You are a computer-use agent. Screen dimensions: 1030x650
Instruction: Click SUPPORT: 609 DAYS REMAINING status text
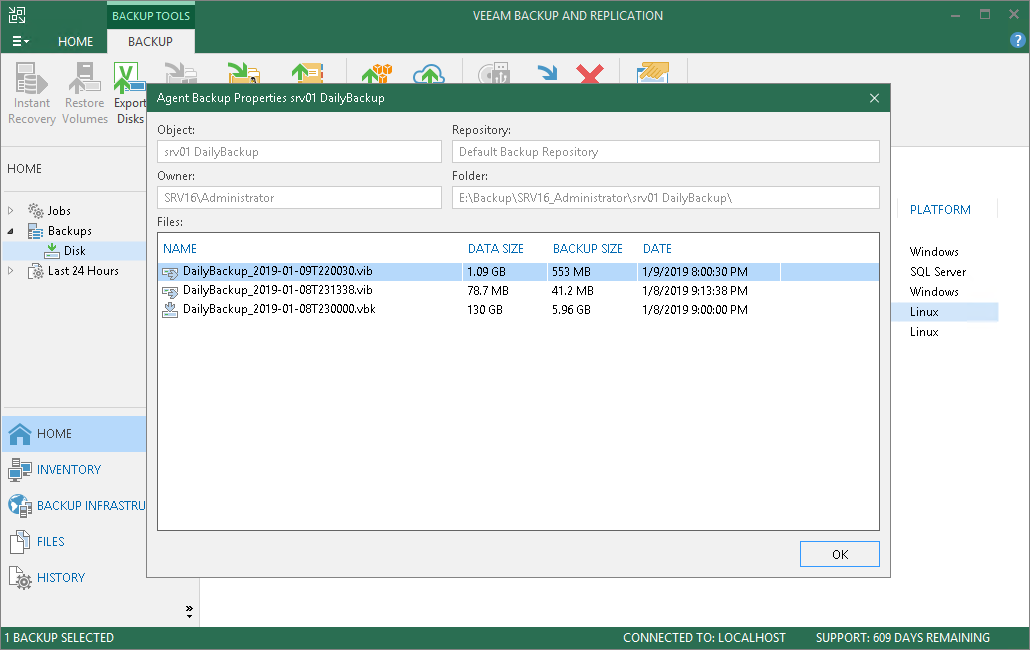click(x=903, y=638)
